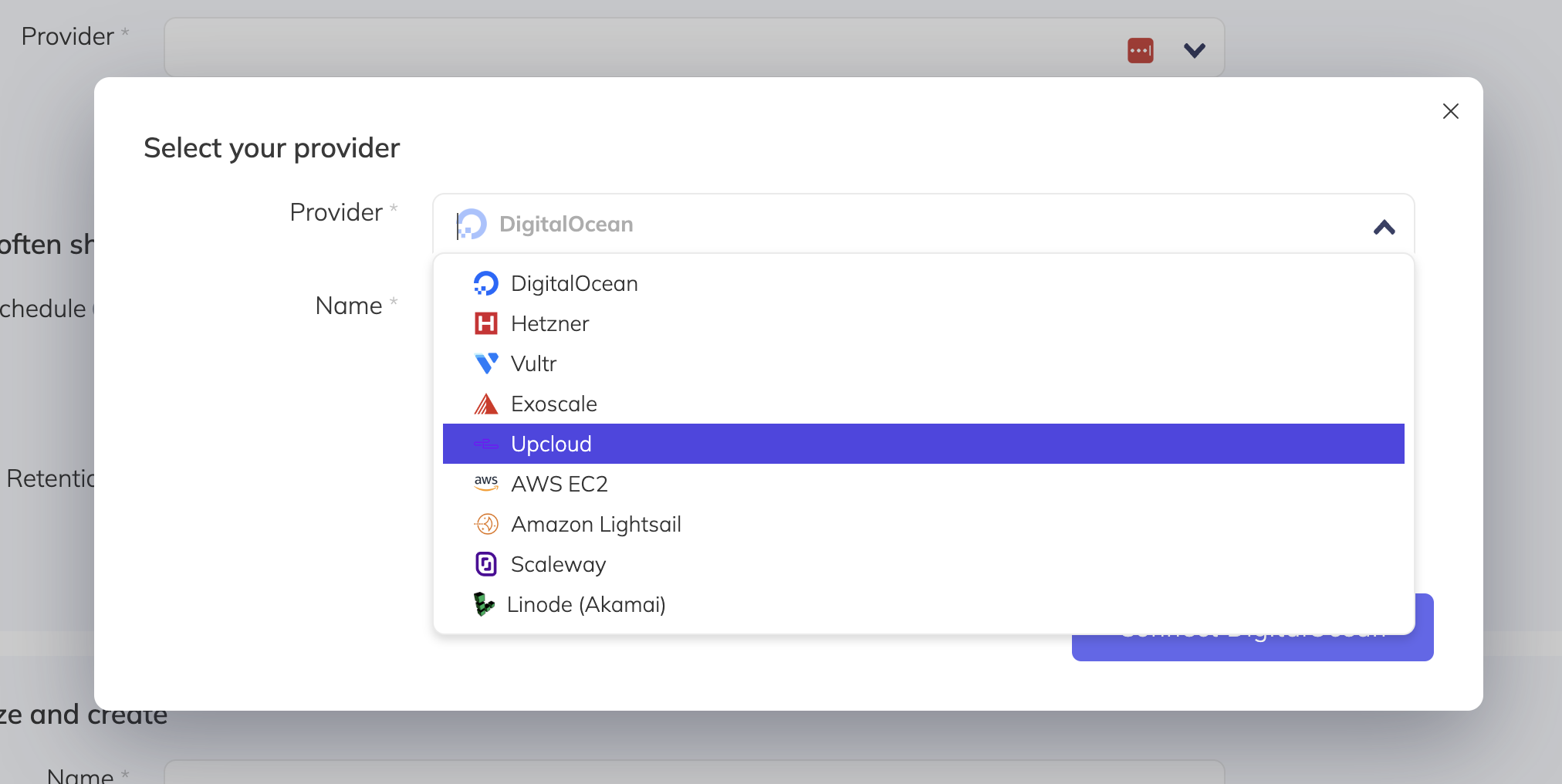Select the Linode (Akamai) icon
1562x784 pixels.
(x=485, y=604)
